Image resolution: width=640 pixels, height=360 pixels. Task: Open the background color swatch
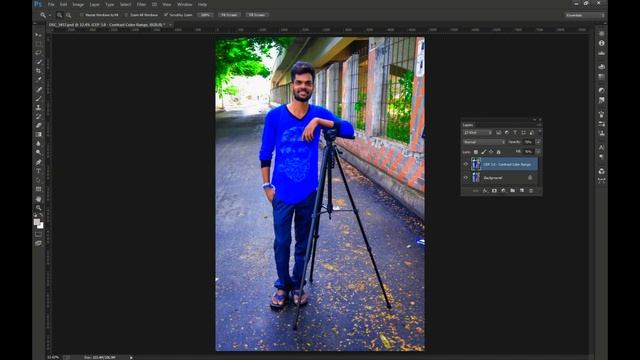pos(41,226)
